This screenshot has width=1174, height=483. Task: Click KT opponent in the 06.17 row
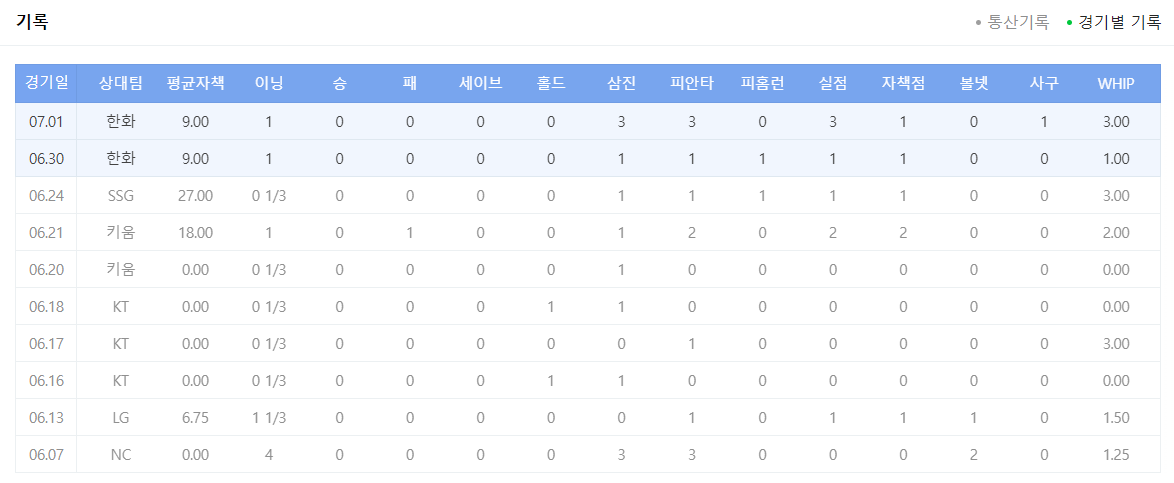click(121, 343)
